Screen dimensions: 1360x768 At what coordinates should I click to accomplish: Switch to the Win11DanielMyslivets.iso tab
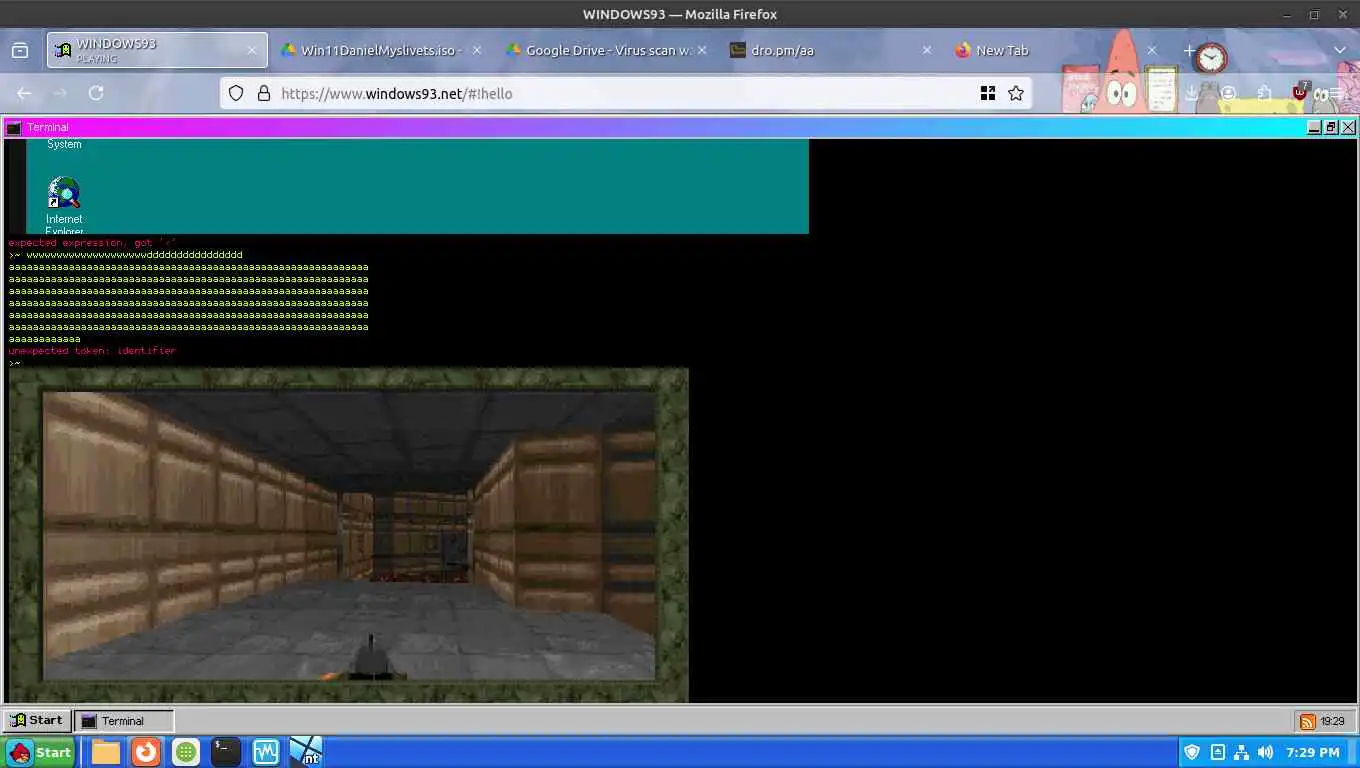pos(380,50)
